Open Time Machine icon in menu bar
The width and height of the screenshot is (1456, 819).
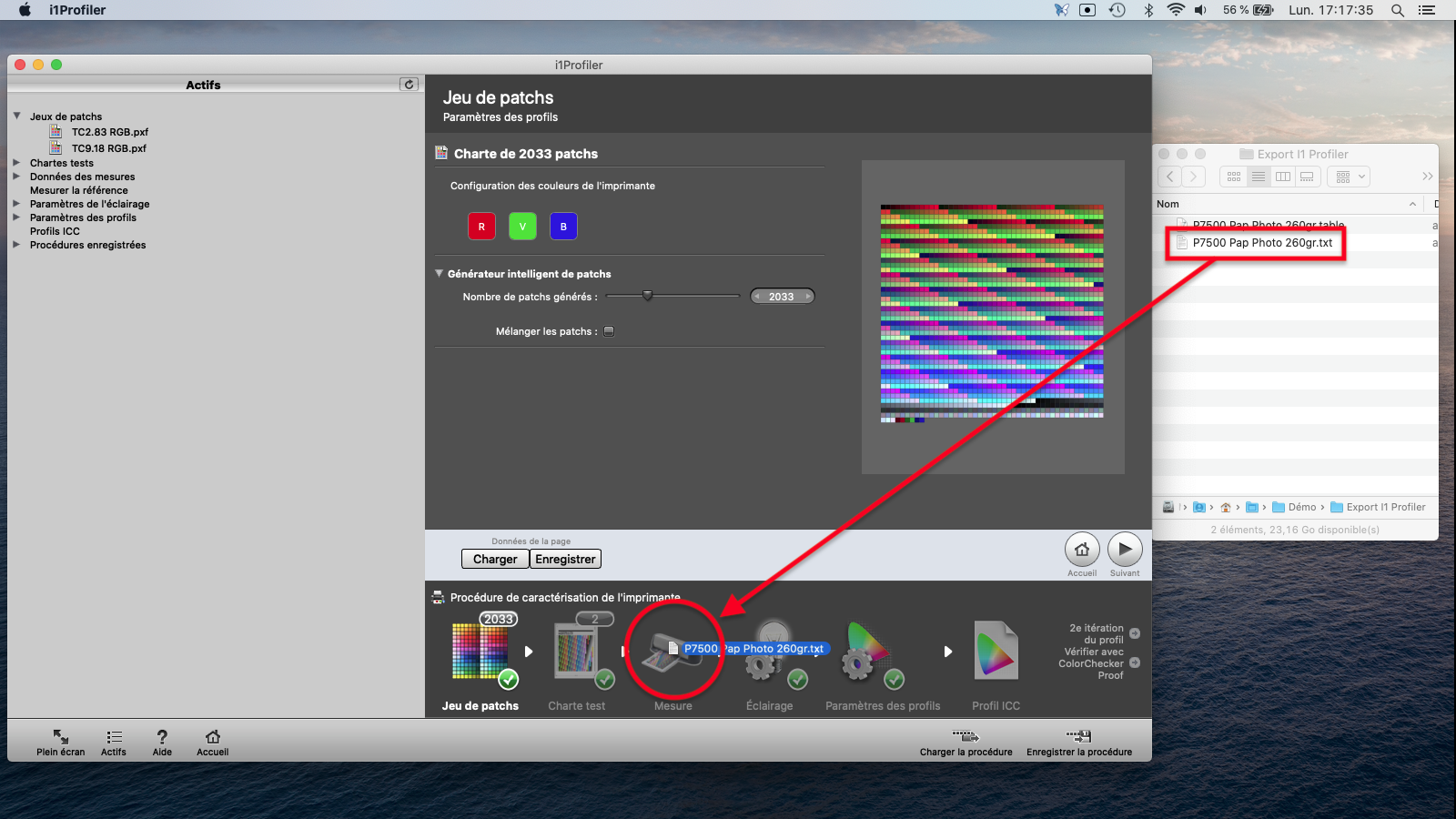1117,10
